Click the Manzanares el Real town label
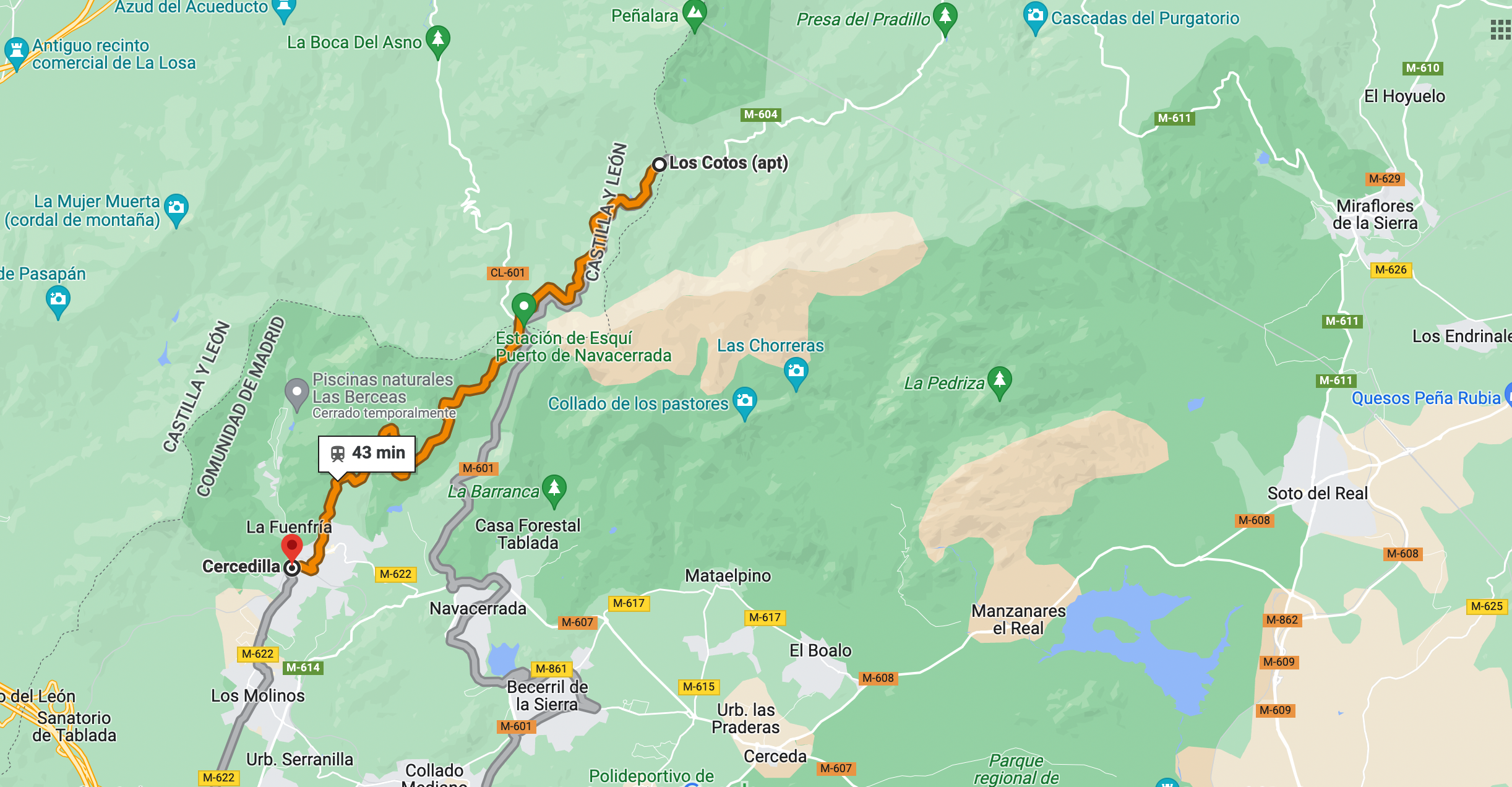 point(1018,619)
